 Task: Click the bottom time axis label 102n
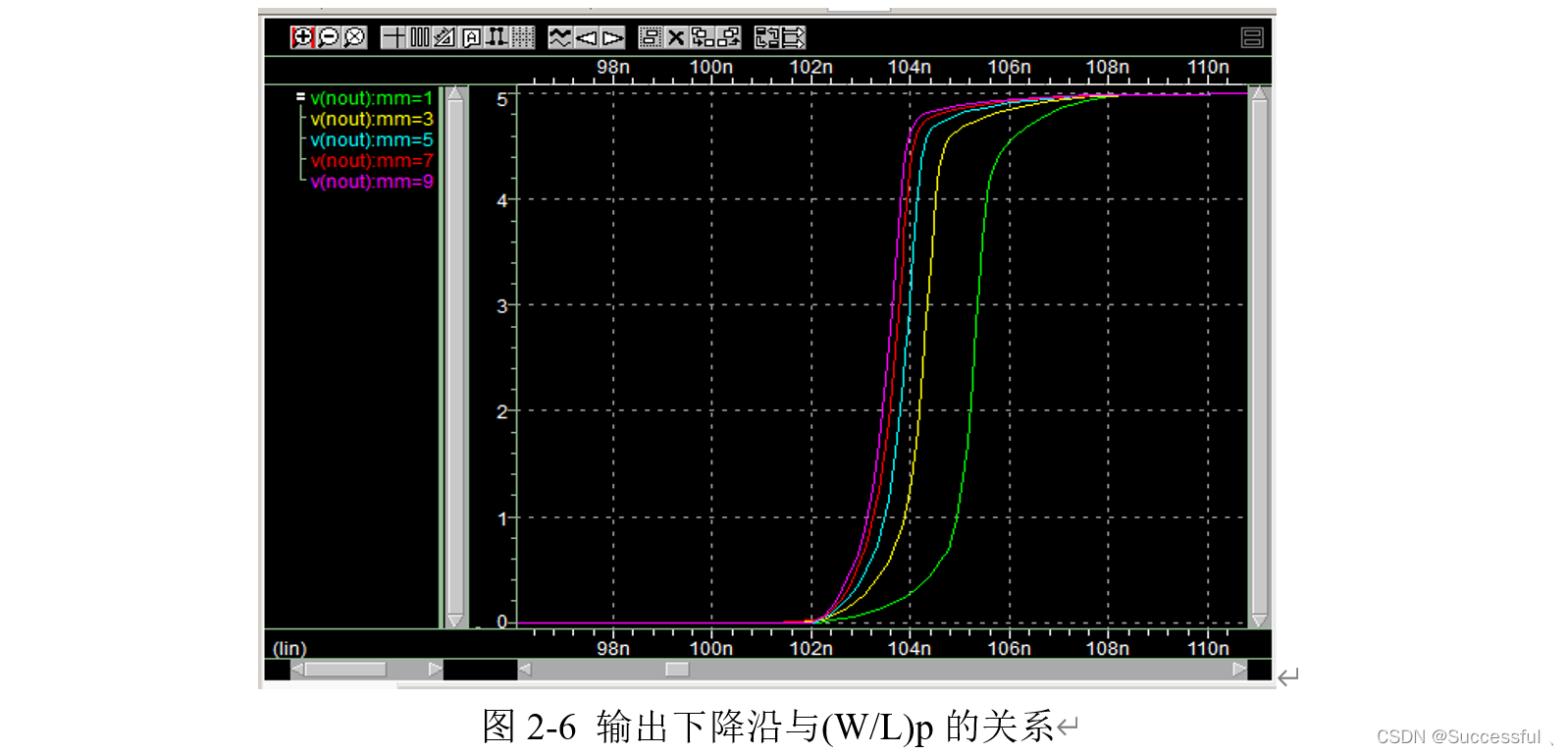point(811,648)
